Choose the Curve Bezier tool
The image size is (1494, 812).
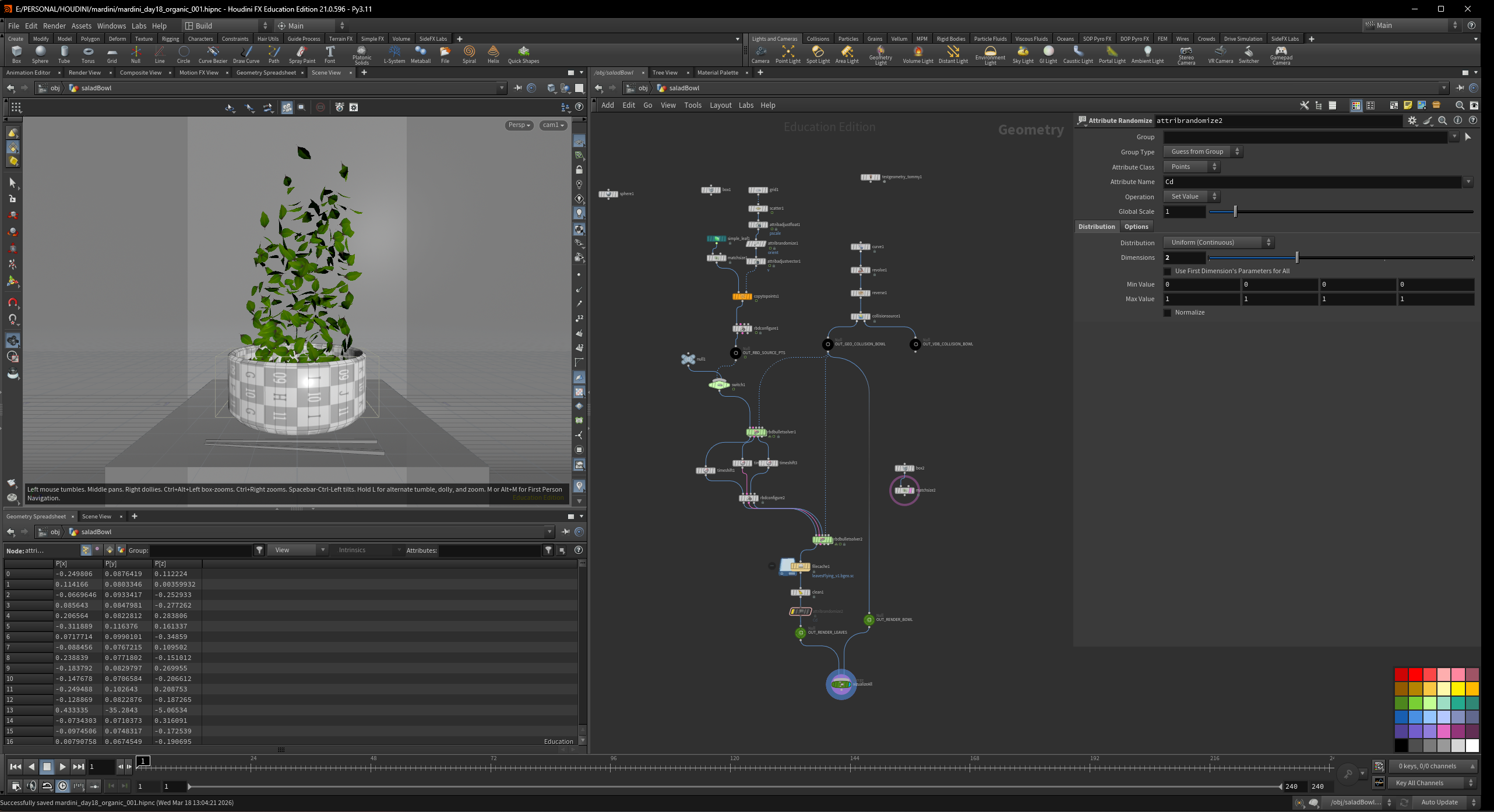[x=213, y=54]
